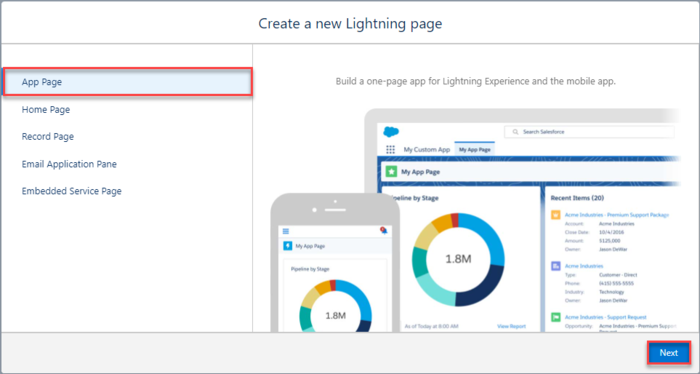Select the App Page option
This screenshot has height=374, width=700.
128,82
